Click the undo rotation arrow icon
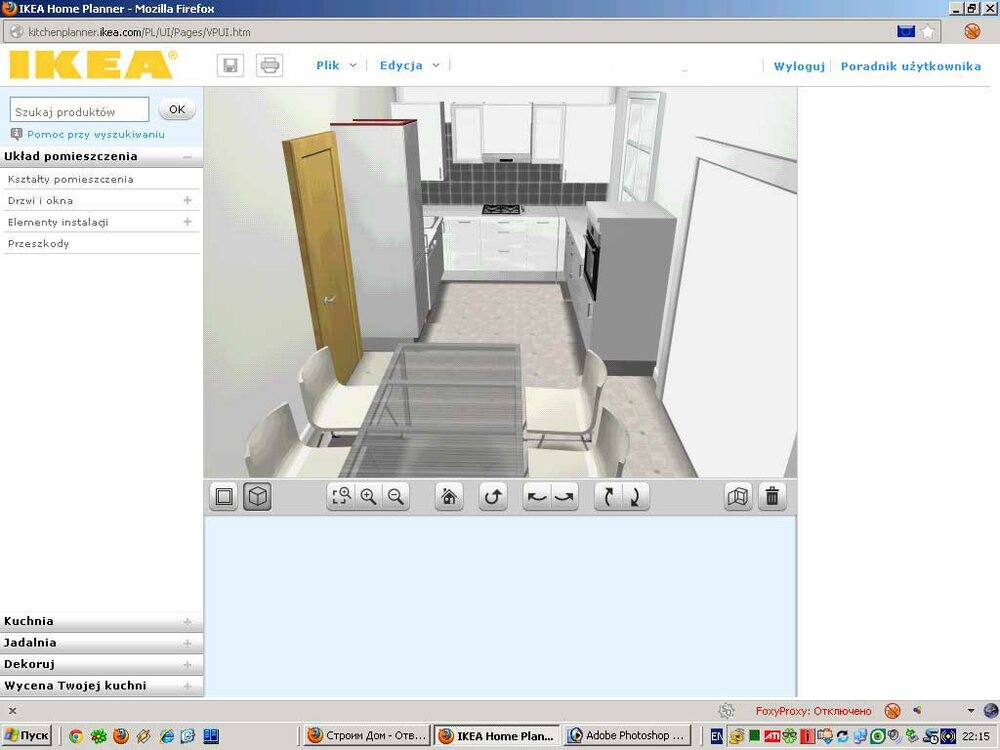The width and height of the screenshot is (1000, 750). tap(493, 497)
